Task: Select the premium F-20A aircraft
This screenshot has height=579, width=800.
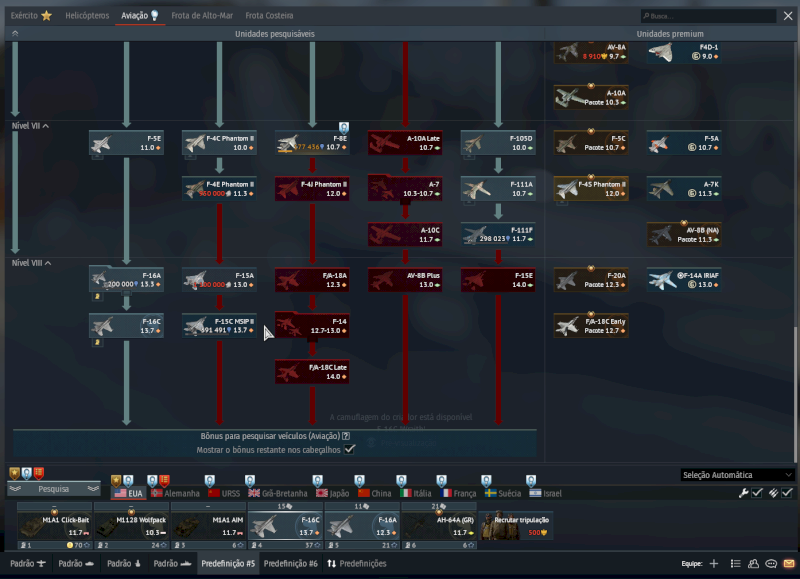Action: coord(591,279)
